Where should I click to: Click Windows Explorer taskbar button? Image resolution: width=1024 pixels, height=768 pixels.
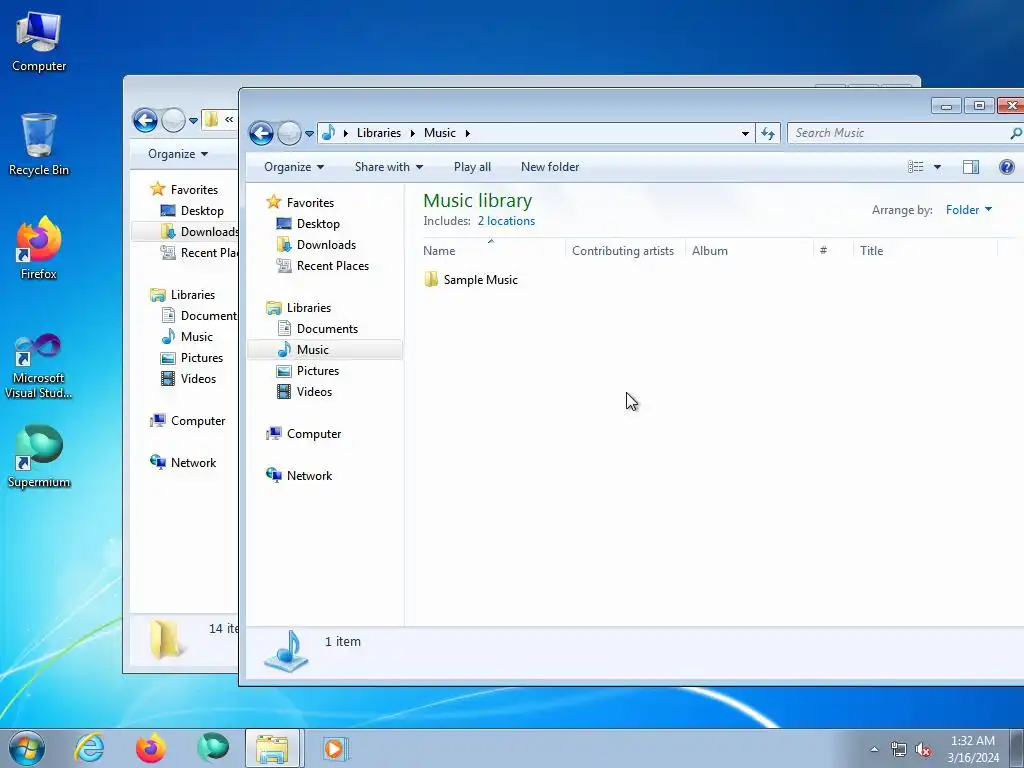[272, 748]
